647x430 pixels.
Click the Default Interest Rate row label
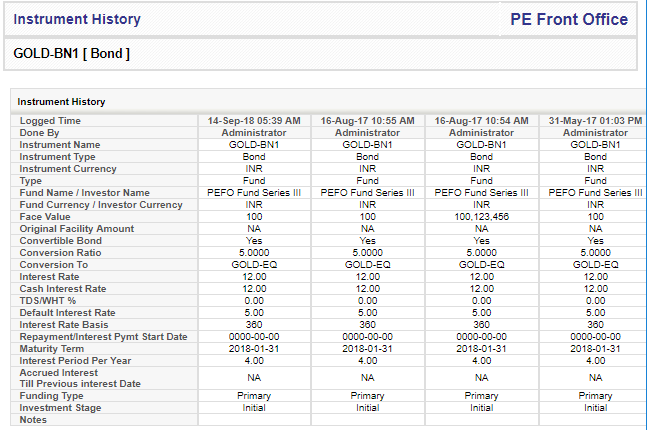point(67,313)
